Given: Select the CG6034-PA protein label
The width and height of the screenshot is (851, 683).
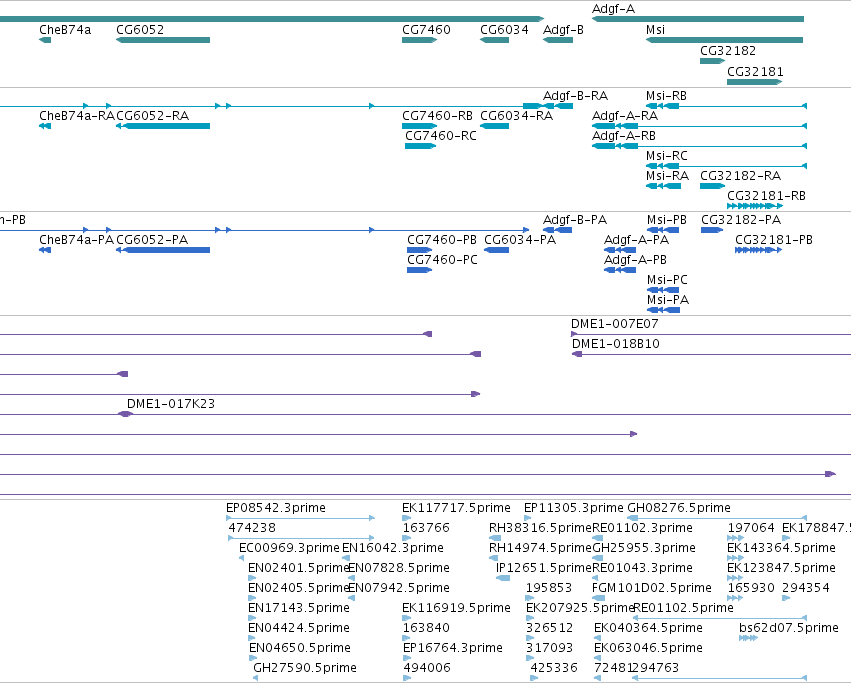Looking at the screenshot, I should click(x=520, y=240).
